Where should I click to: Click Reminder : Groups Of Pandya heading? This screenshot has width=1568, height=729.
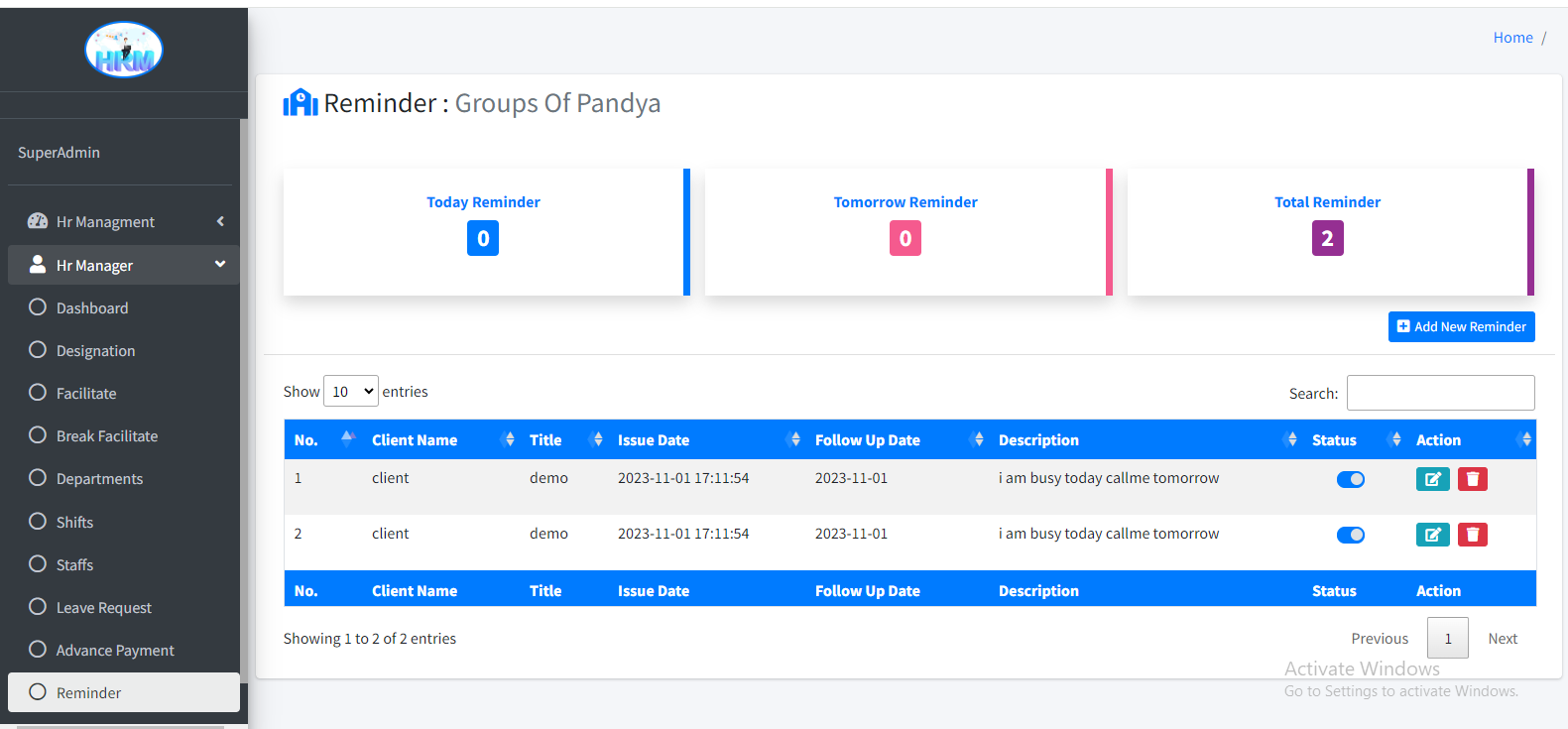(492, 103)
